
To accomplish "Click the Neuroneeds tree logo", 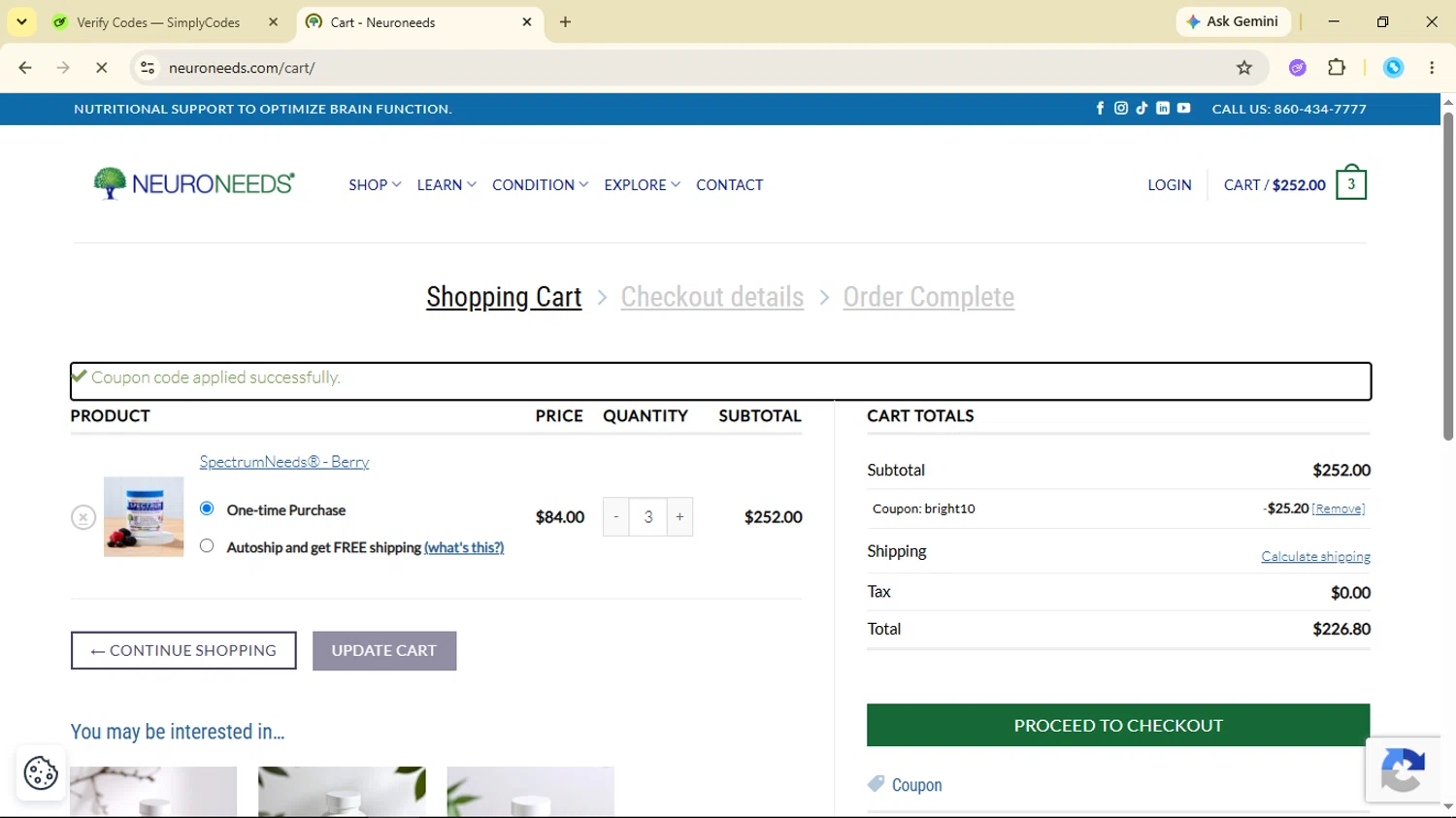I will pyautogui.click(x=194, y=183).
